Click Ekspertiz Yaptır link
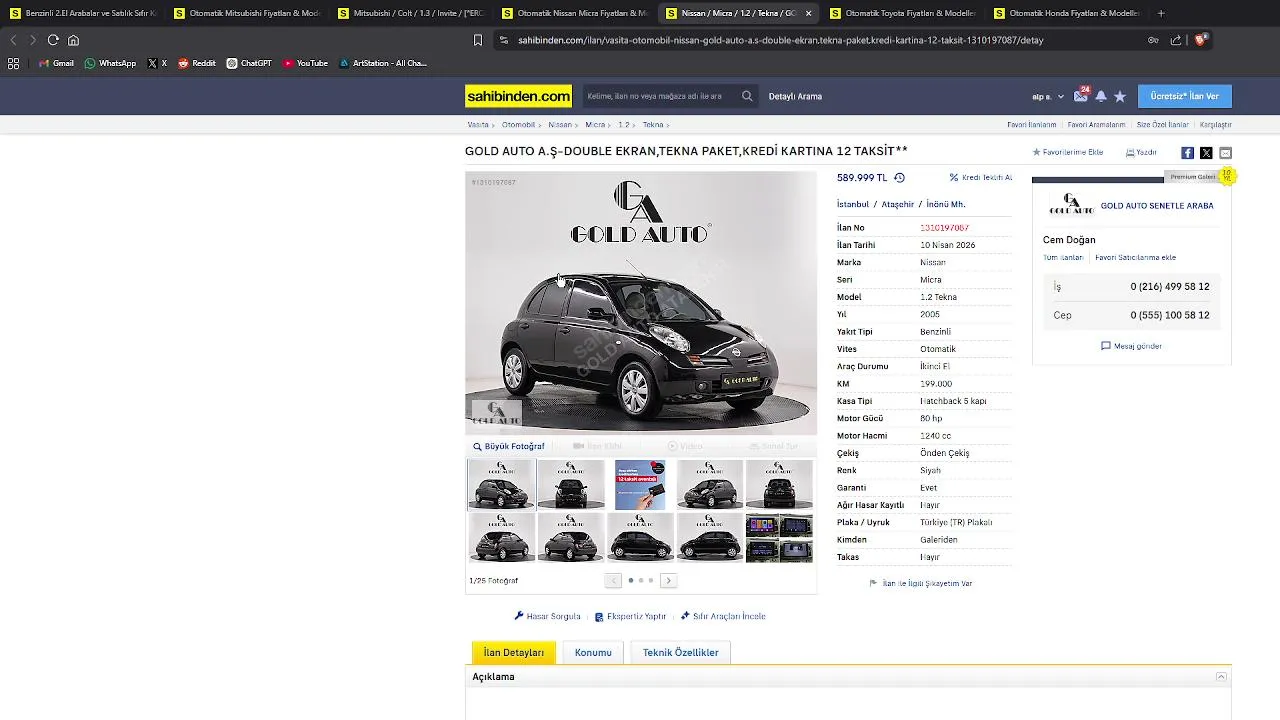The height and width of the screenshot is (720, 1280). (x=630, y=616)
